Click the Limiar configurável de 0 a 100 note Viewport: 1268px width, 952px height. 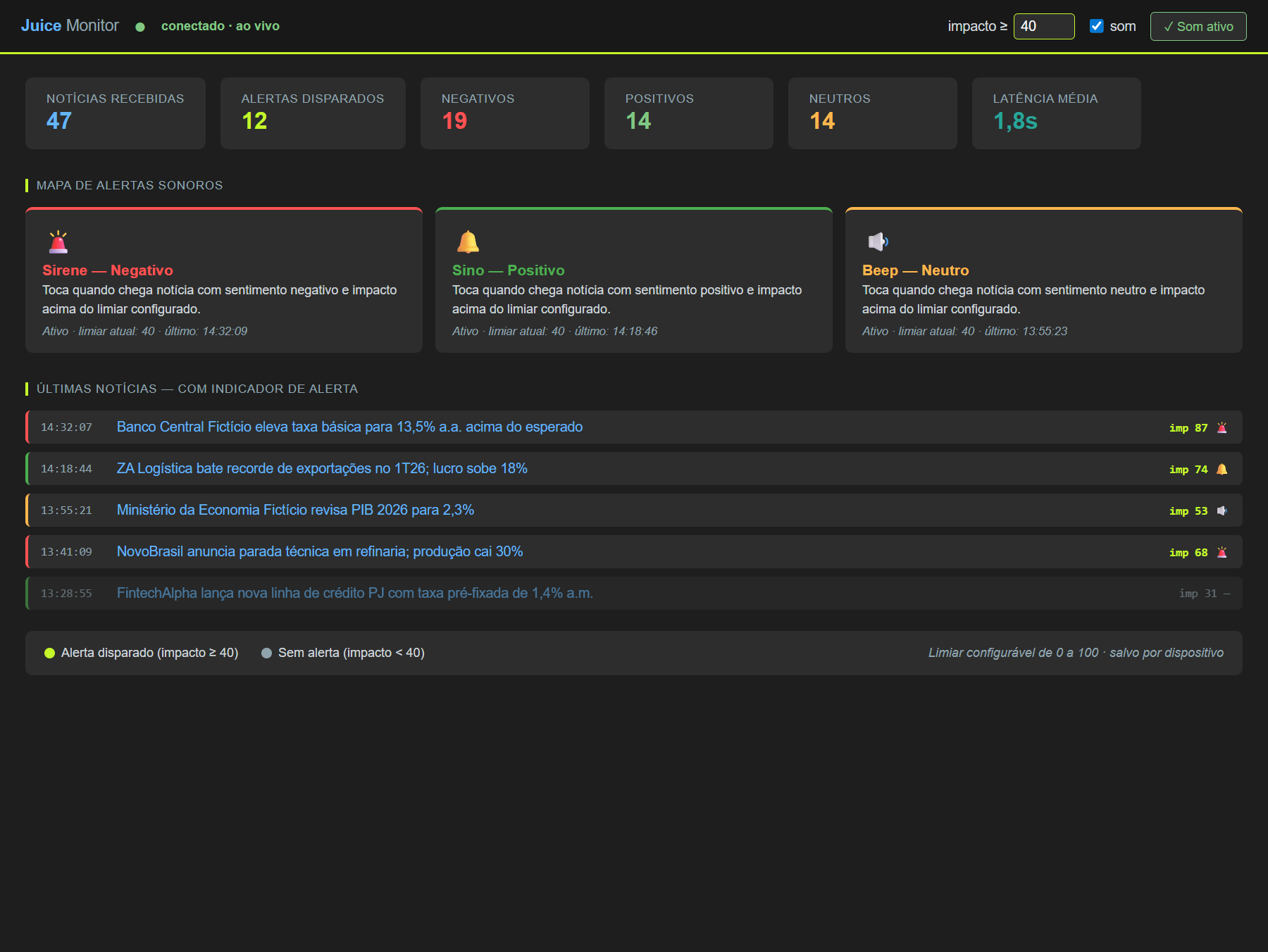[x=1076, y=653]
